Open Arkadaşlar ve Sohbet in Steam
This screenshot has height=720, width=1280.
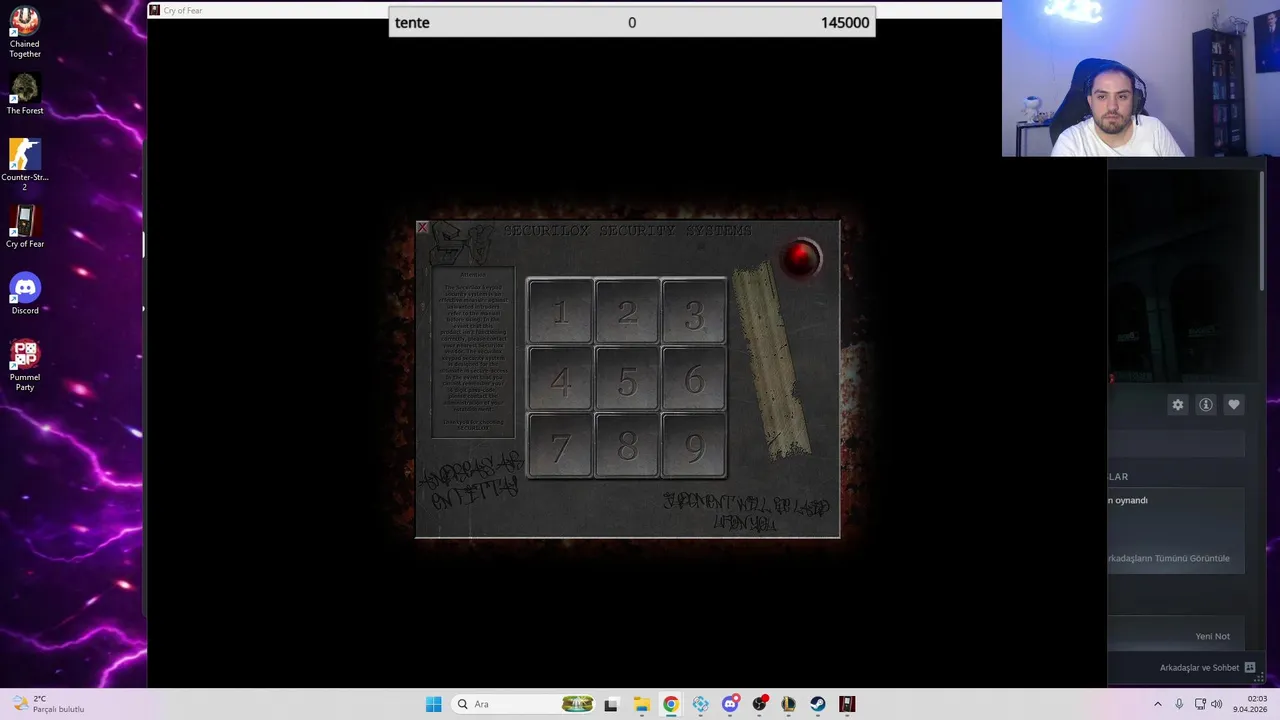coord(1207,667)
